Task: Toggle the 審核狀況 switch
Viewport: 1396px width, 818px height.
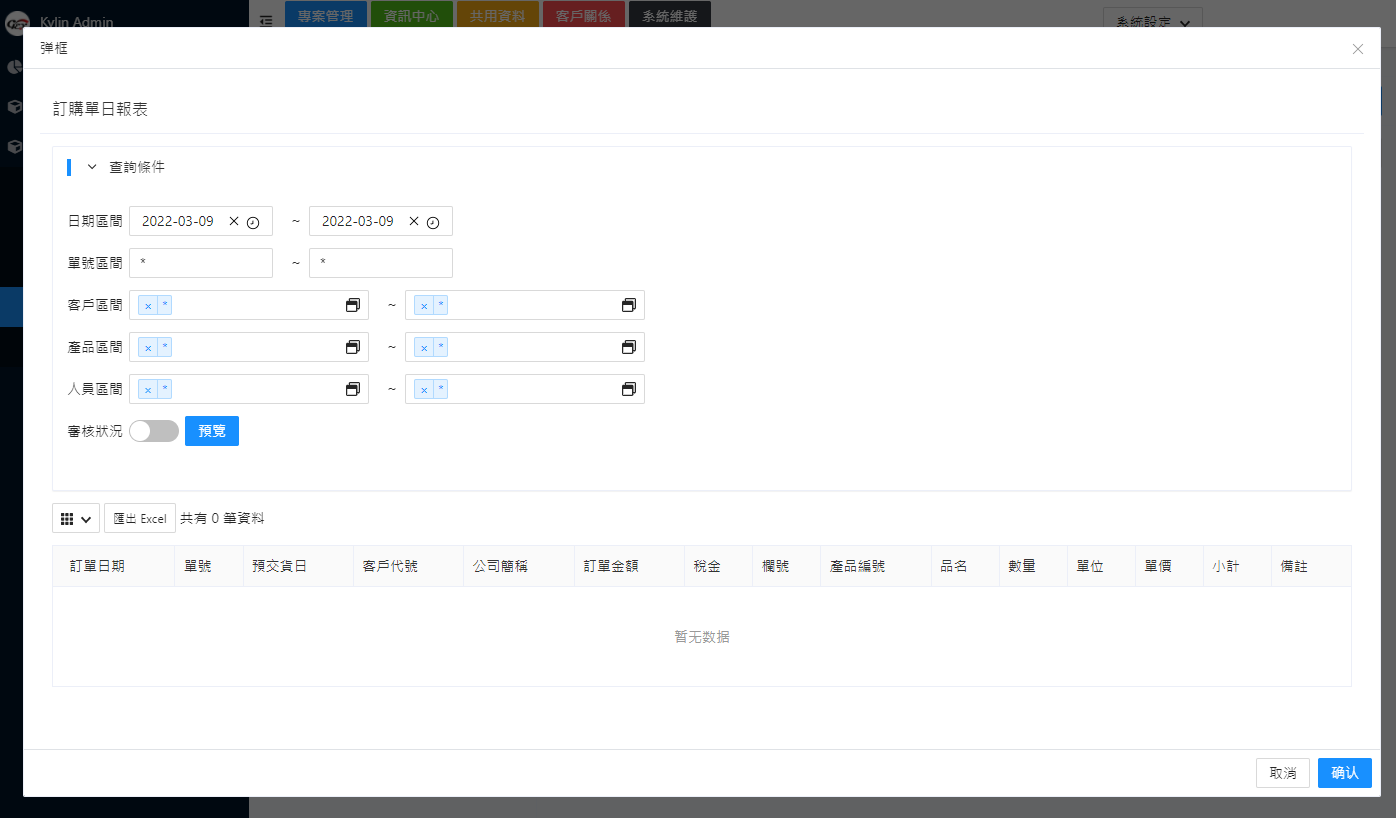Action: click(x=154, y=431)
